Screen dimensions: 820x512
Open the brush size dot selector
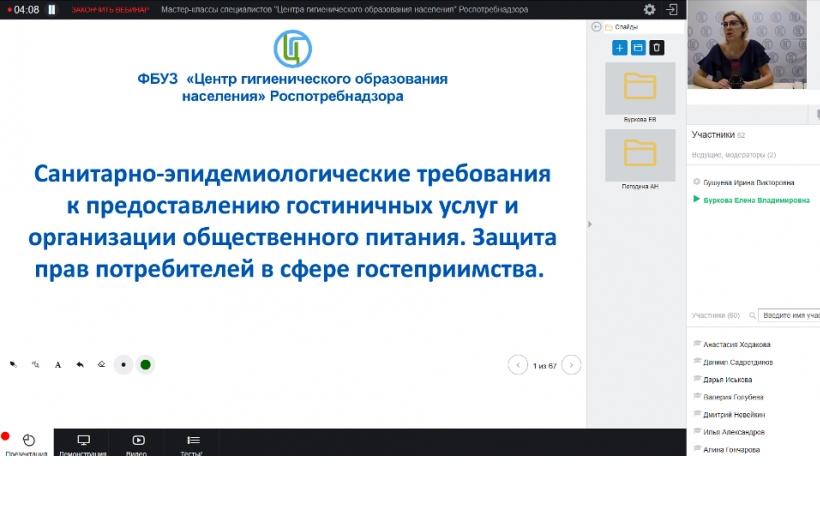(123, 365)
